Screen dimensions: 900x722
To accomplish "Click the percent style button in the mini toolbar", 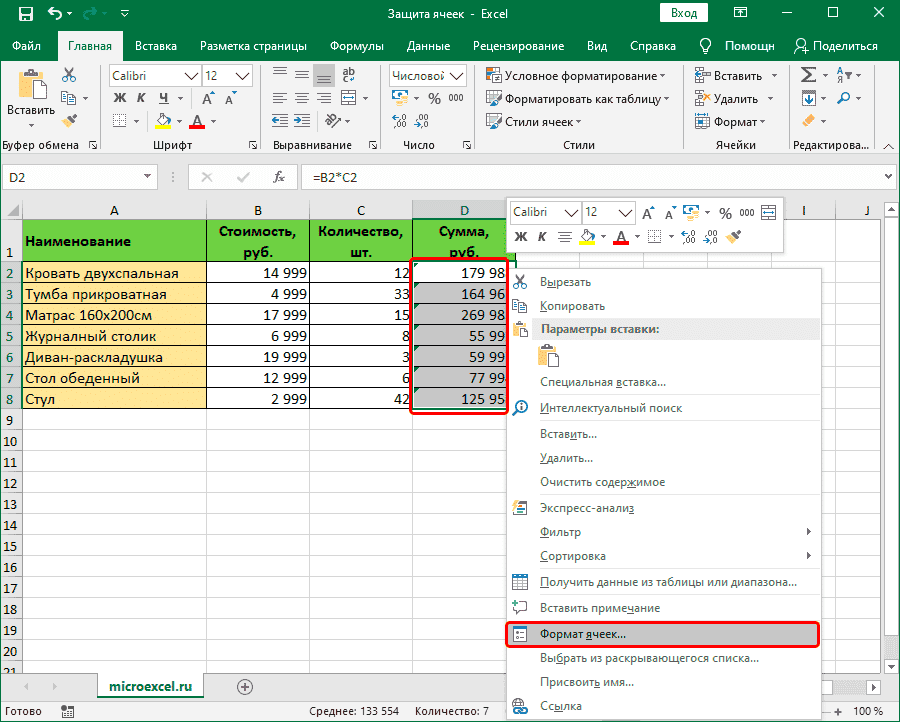I will (725, 213).
